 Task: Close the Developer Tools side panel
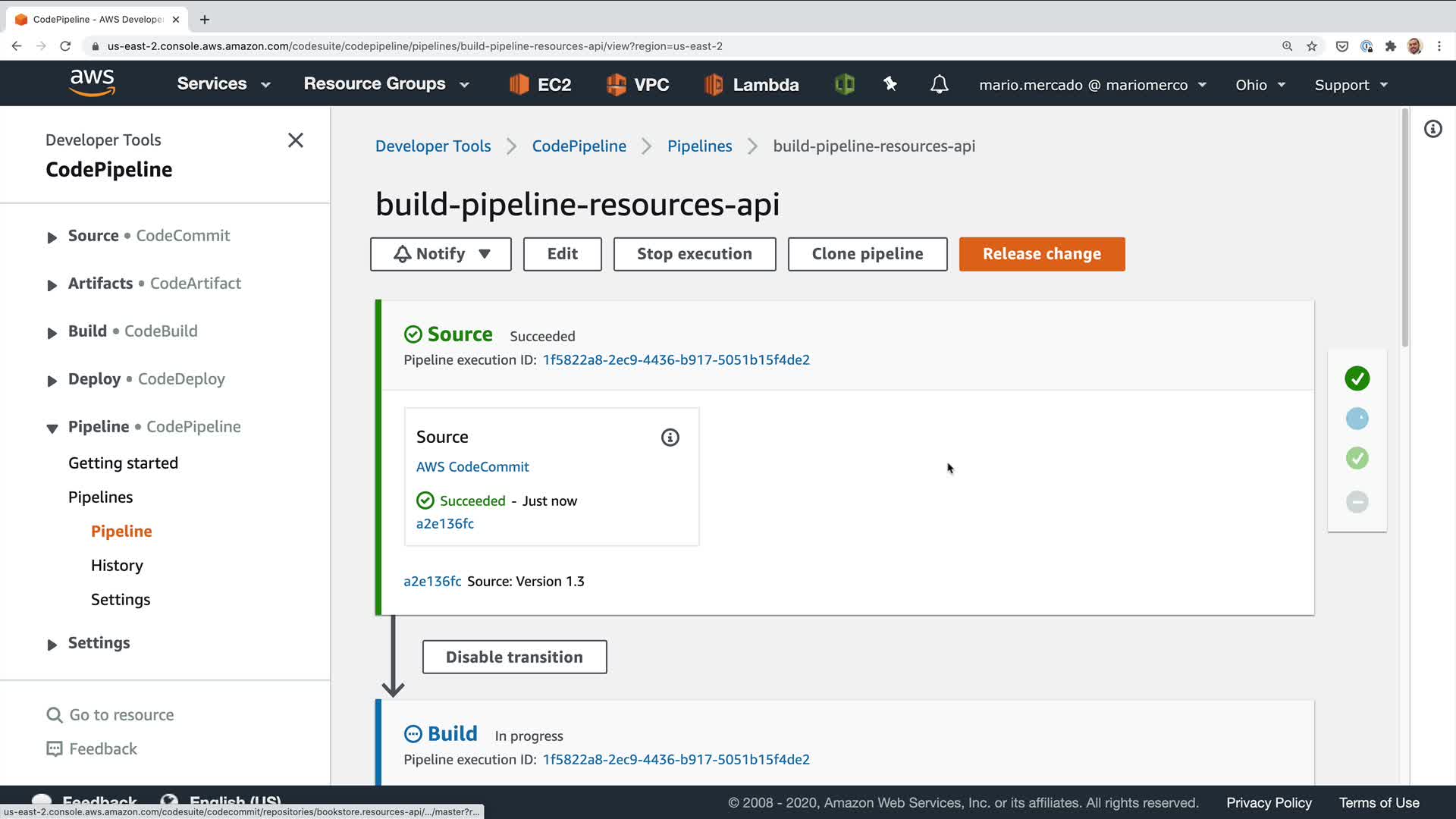pyautogui.click(x=296, y=140)
